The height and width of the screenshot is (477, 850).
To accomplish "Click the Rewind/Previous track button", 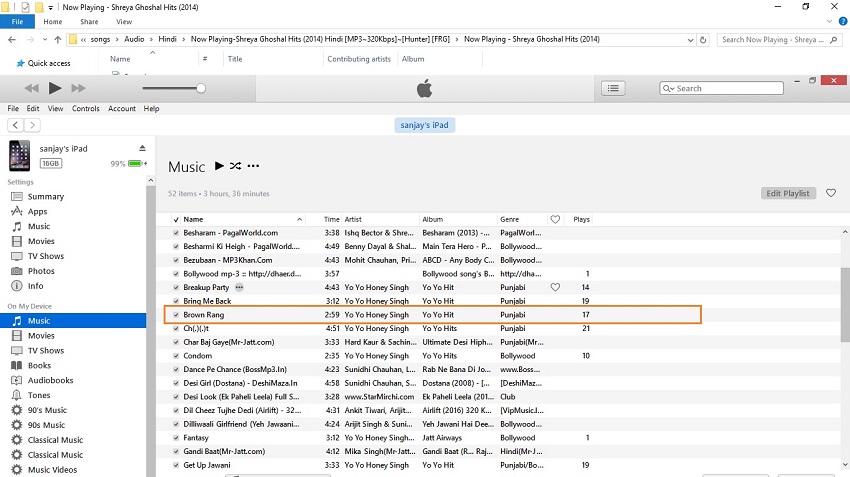I will 31,88.
